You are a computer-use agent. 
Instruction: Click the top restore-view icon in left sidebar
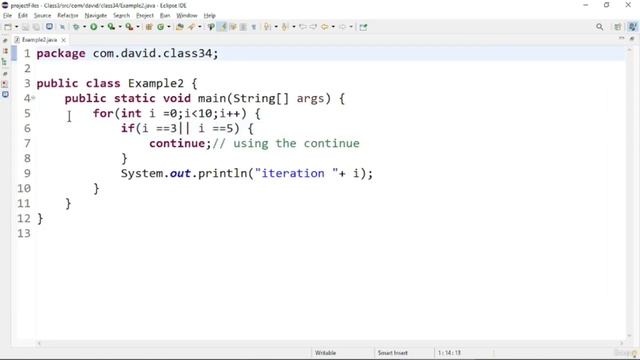(x=5, y=40)
